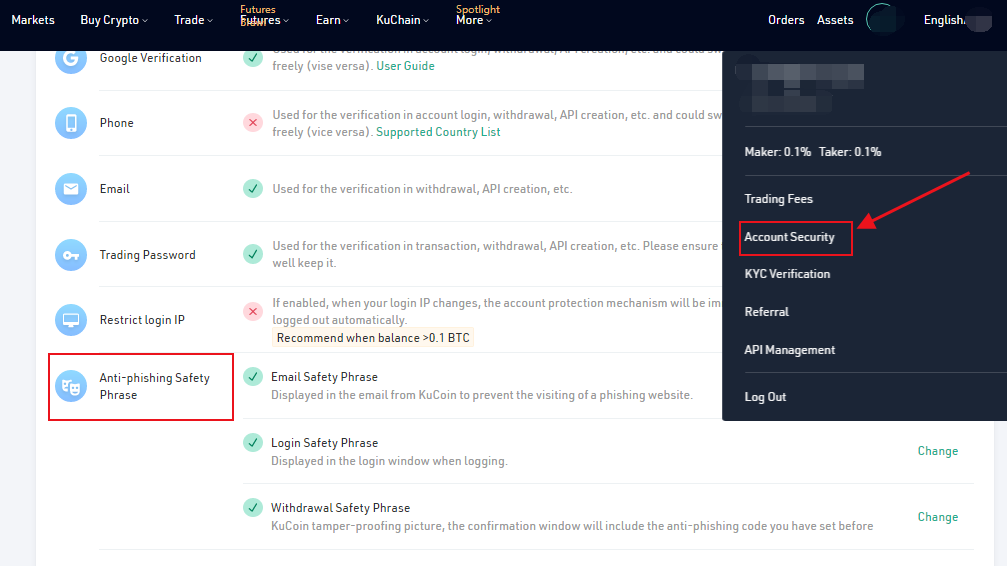Open Referral from account menu
Viewport: 1007px width, 566px height.
(767, 312)
